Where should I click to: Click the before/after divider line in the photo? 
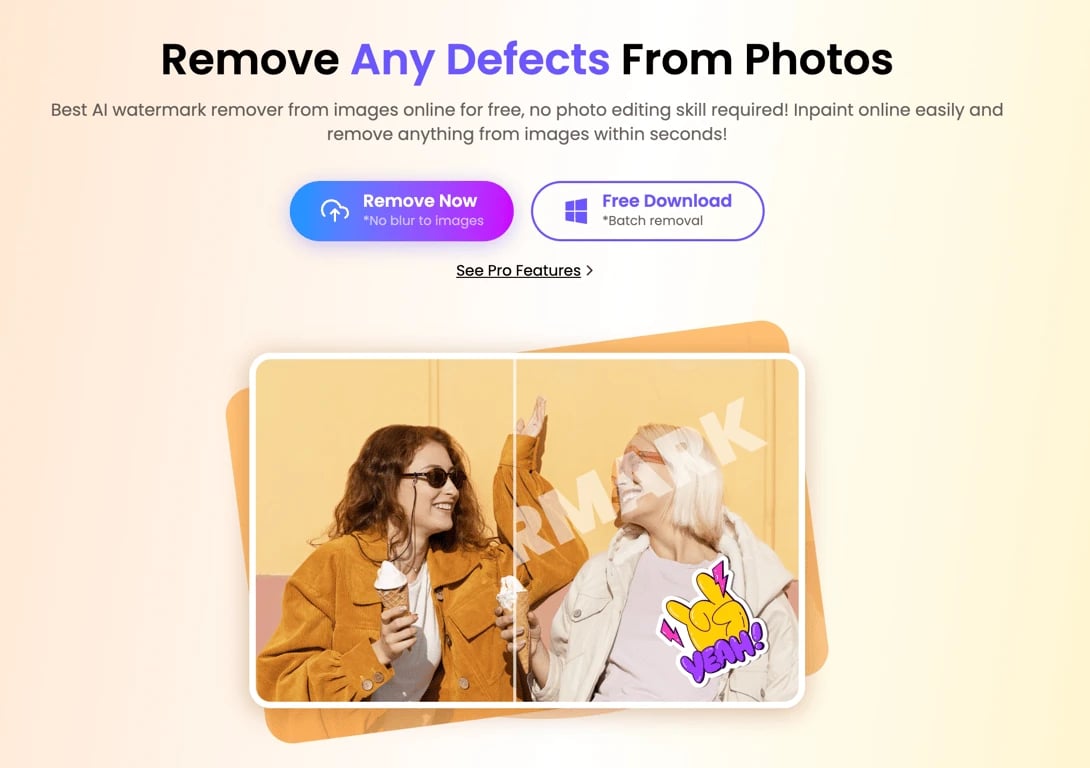point(514,530)
